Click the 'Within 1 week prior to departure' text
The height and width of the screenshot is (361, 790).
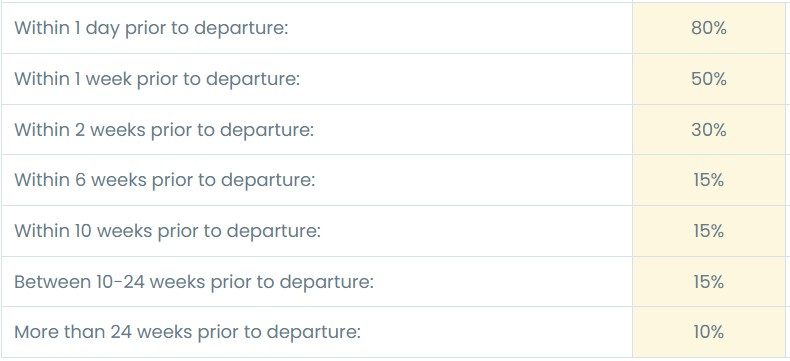click(157, 79)
